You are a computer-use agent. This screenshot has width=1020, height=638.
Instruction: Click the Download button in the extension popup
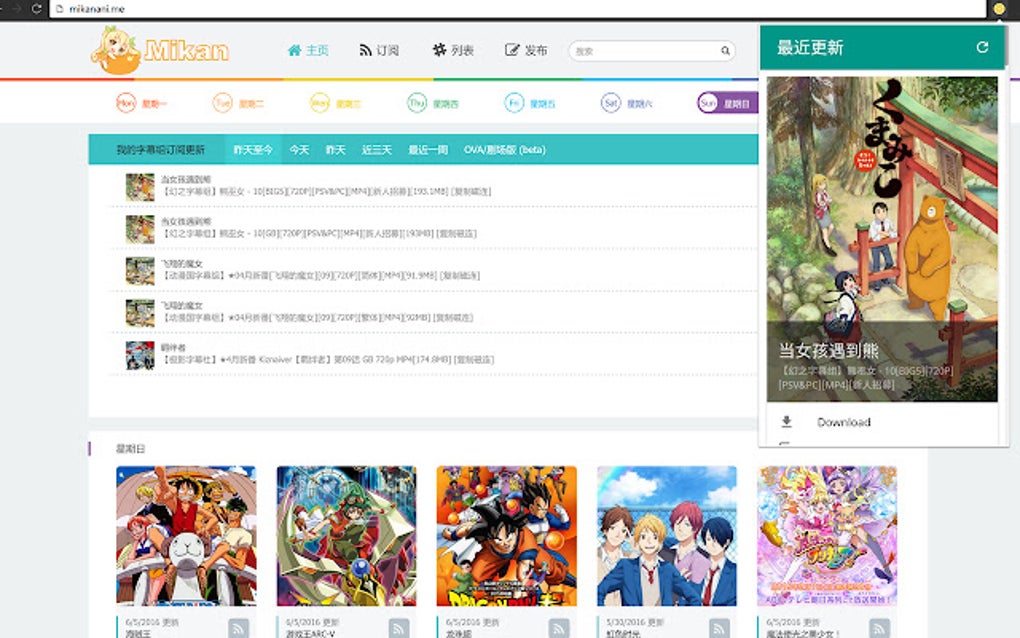[x=845, y=423]
